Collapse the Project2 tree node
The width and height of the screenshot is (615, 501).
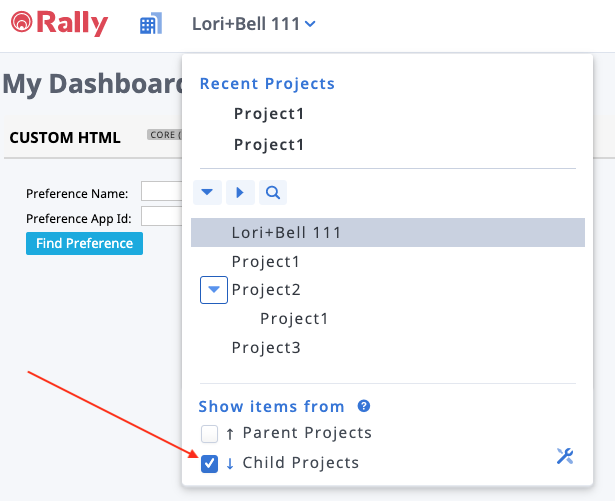(214, 290)
